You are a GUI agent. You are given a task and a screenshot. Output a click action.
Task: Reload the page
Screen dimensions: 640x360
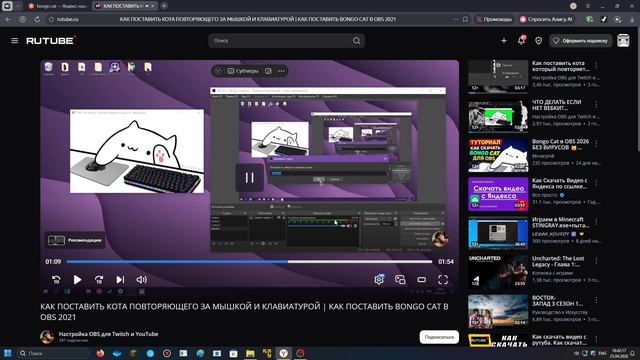37,19
